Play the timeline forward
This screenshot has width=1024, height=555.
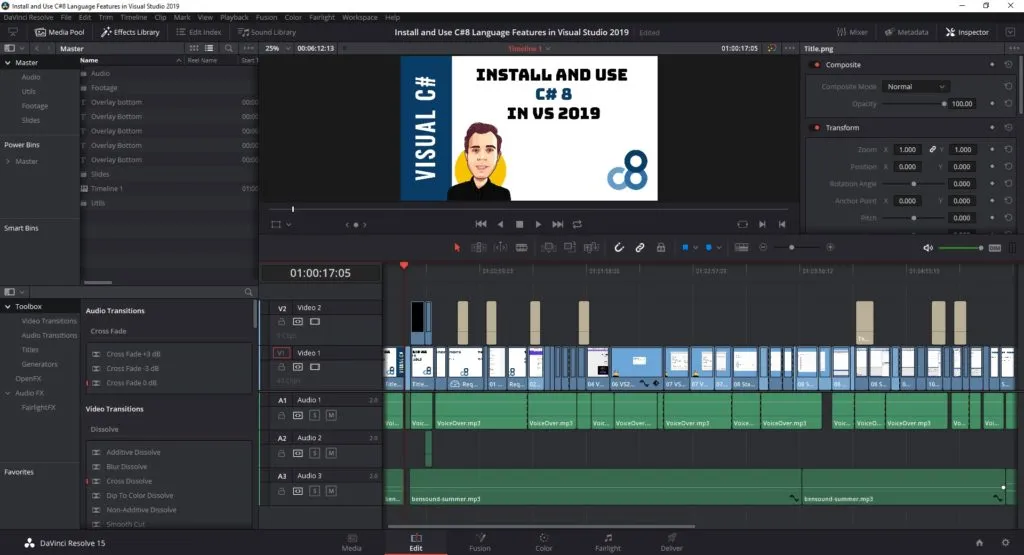[538, 224]
